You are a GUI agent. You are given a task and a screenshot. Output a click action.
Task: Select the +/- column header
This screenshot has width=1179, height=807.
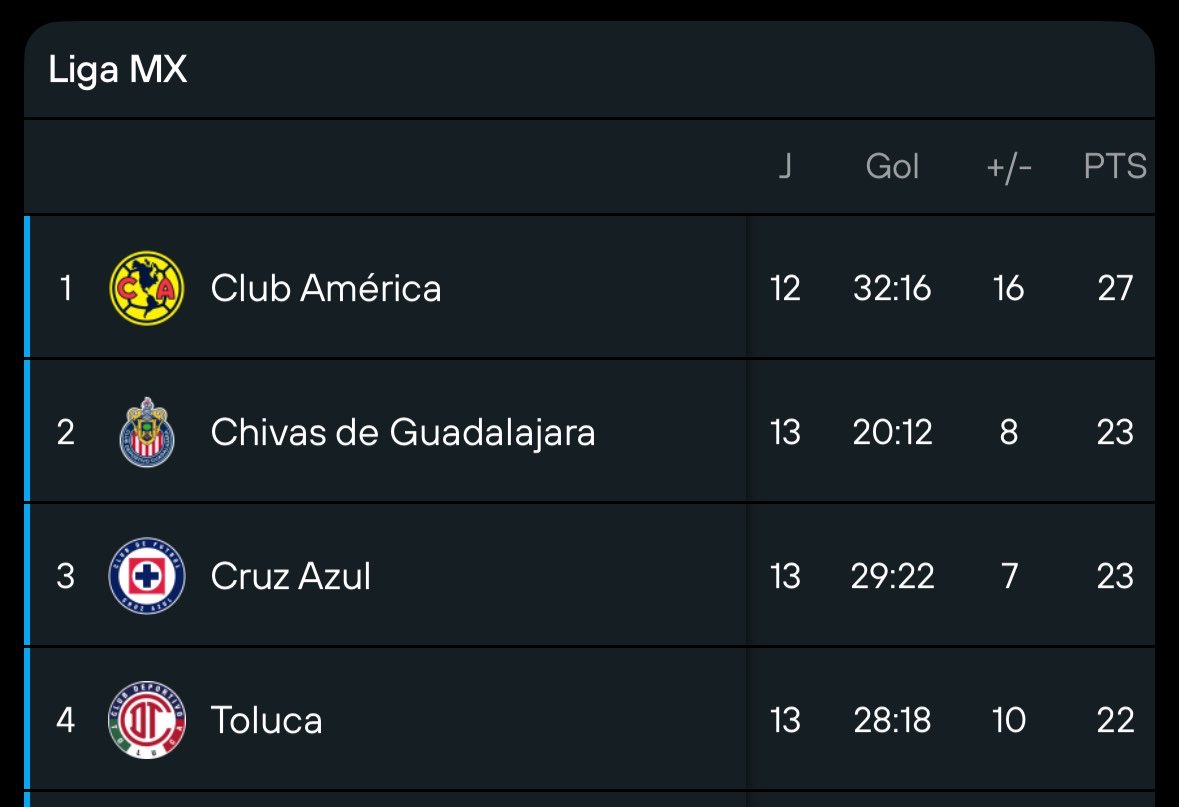coord(1008,166)
